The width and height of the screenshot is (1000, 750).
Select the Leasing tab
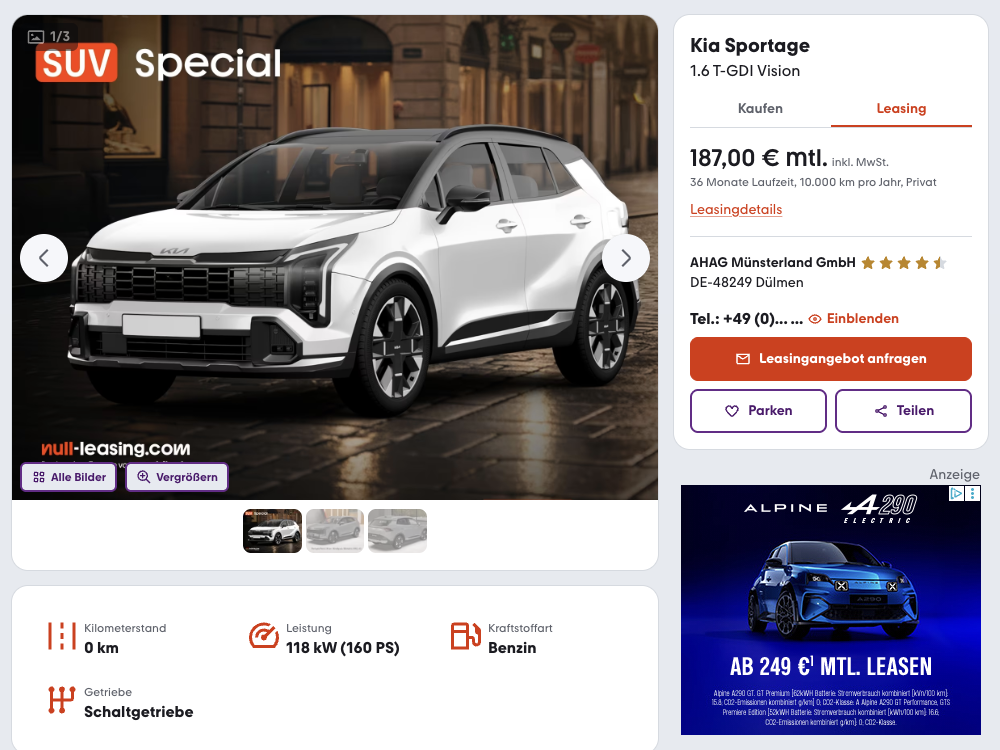(901, 108)
